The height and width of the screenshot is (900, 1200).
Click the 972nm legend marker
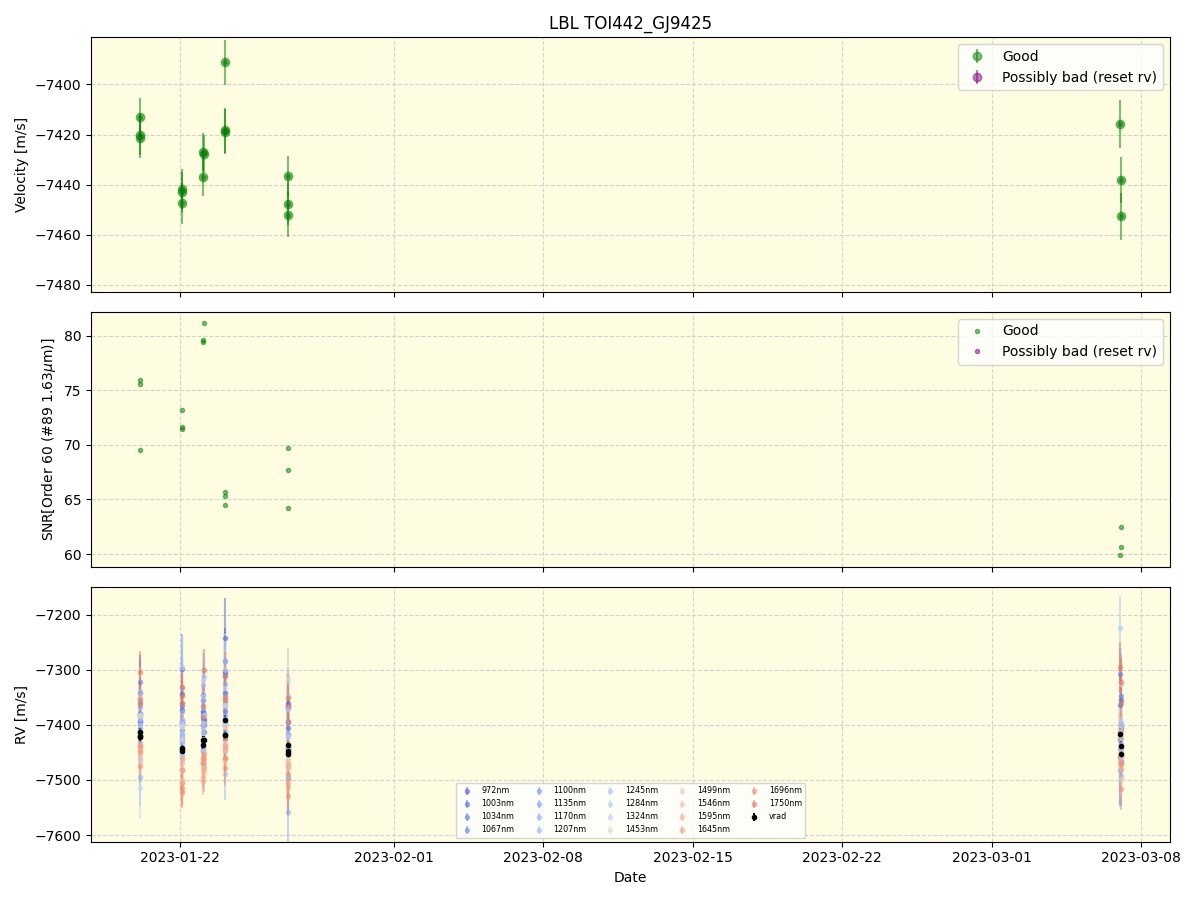tap(467, 791)
